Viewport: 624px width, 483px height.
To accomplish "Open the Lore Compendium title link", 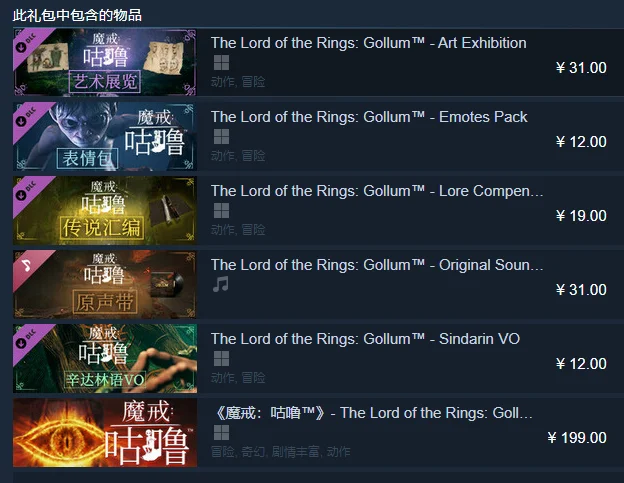I will click(x=377, y=191).
